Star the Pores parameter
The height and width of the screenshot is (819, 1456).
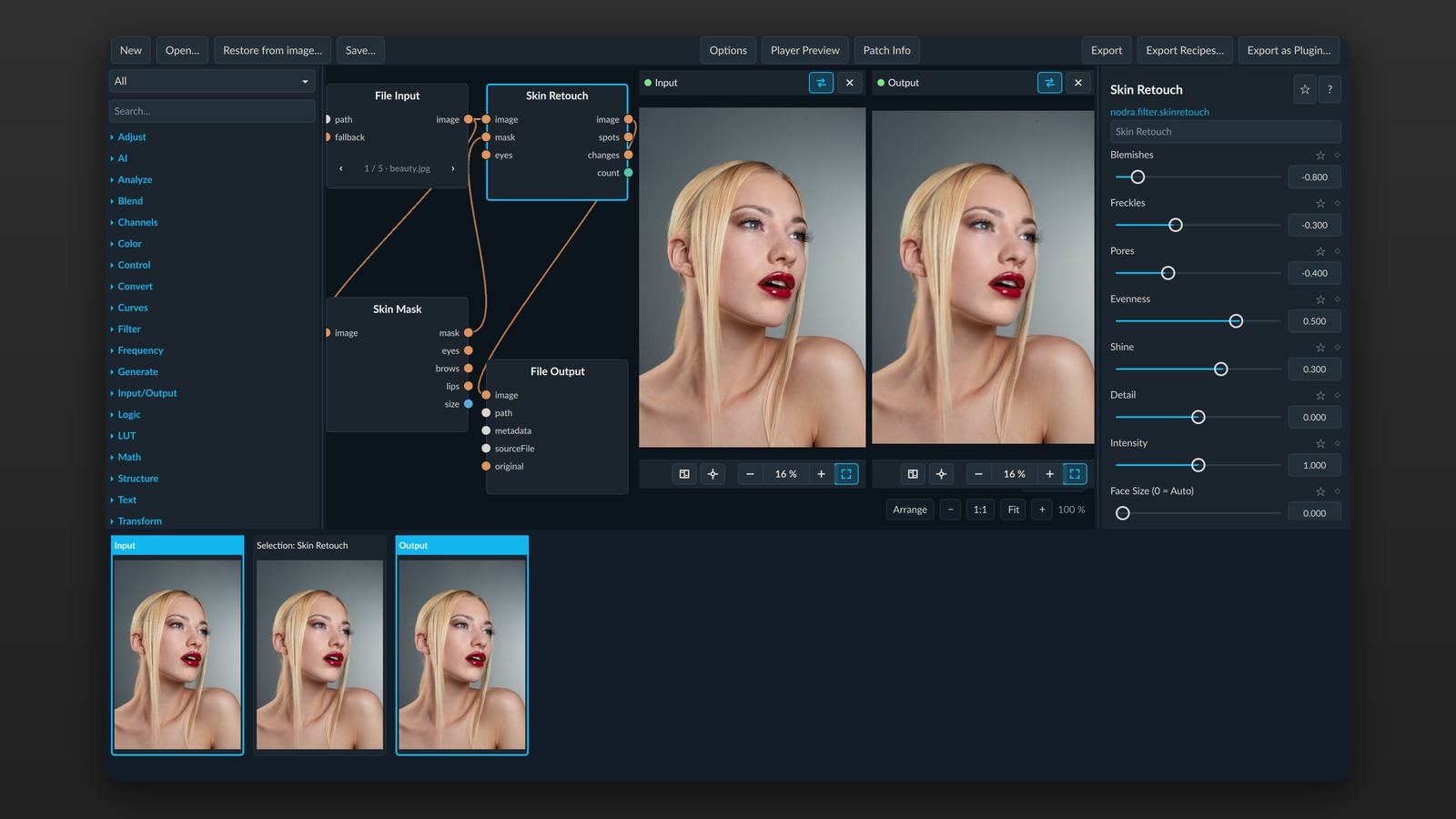[1320, 252]
